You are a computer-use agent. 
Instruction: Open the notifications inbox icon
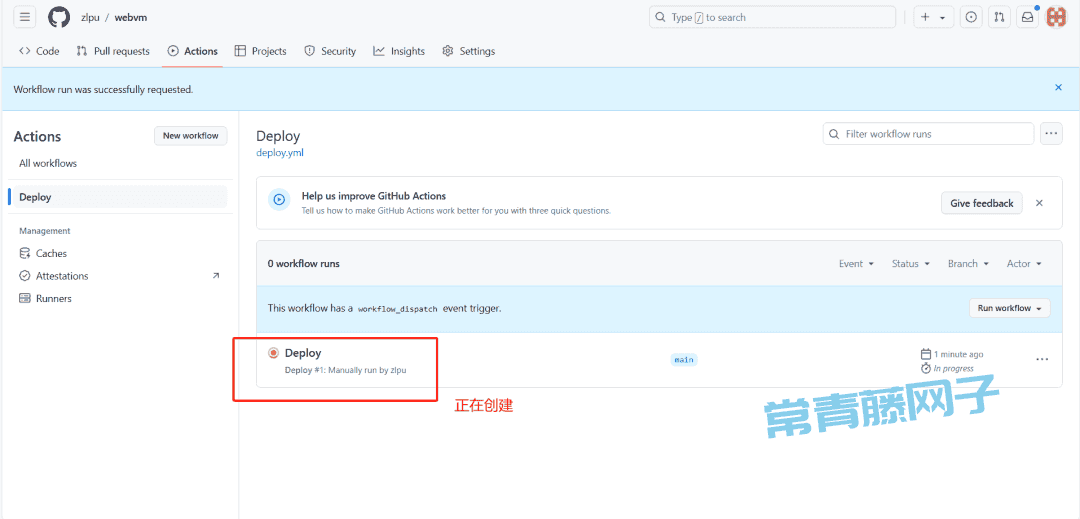pyautogui.click(x=1027, y=17)
